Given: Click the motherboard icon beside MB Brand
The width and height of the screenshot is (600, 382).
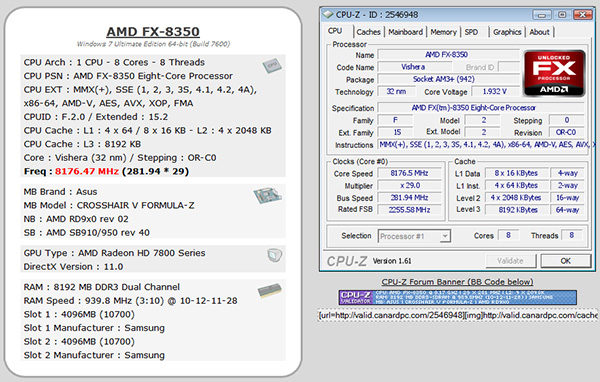Looking at the screenshot, I should (x=267, y=196).
